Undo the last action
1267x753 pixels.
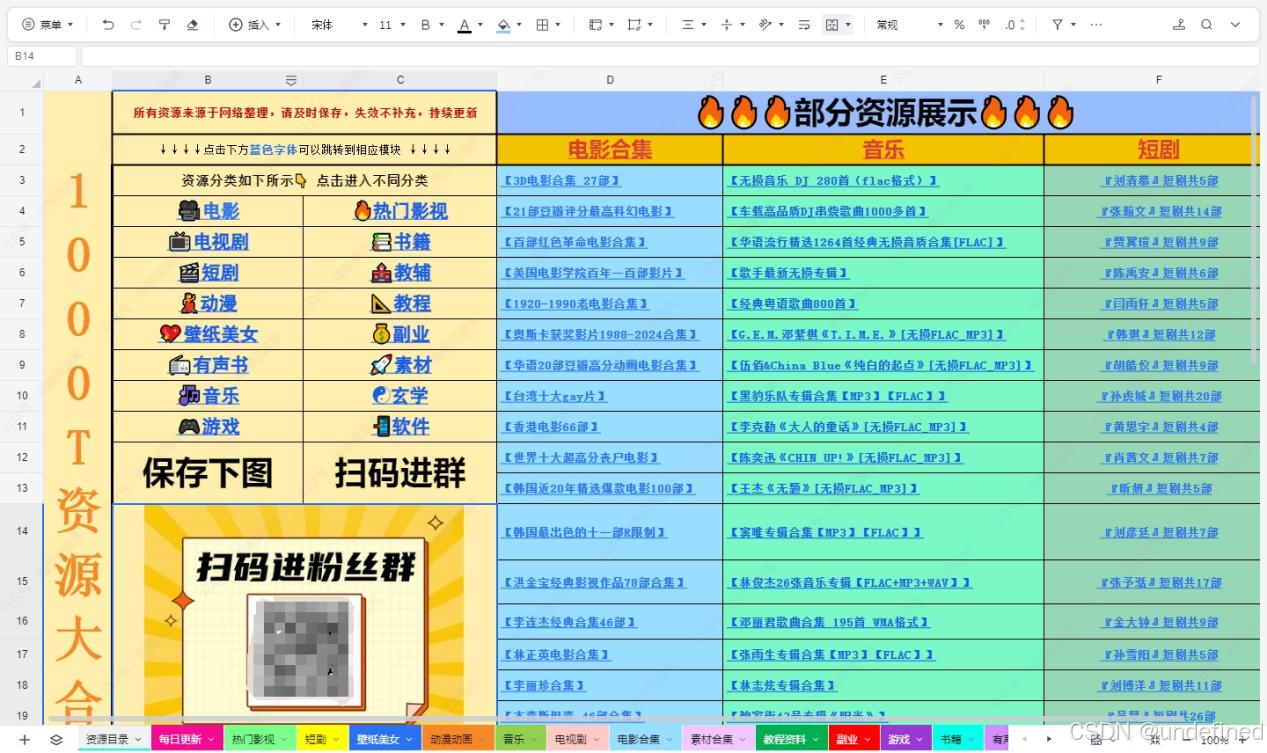108,24
